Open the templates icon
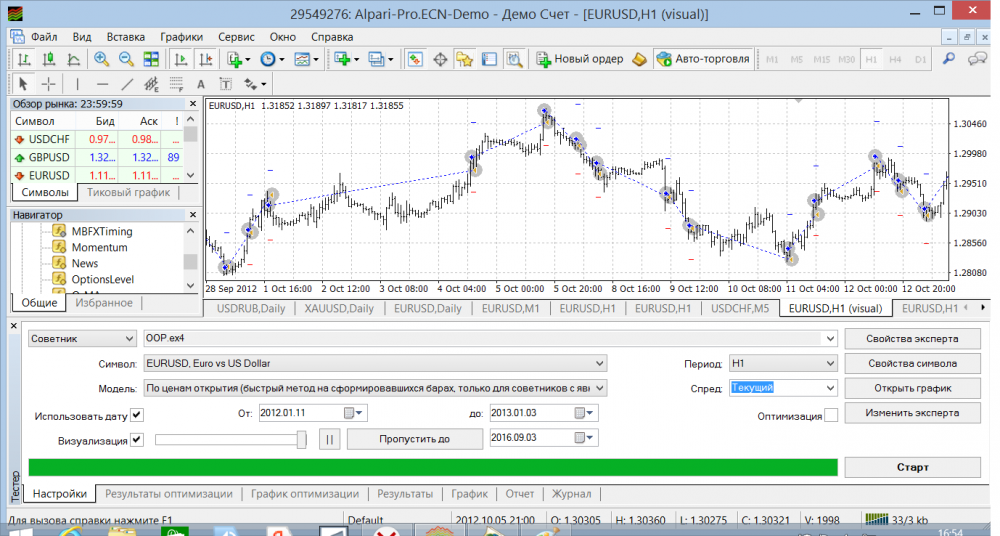The height and width of the screenshot is (536, 1000). (x=305, y=59)
